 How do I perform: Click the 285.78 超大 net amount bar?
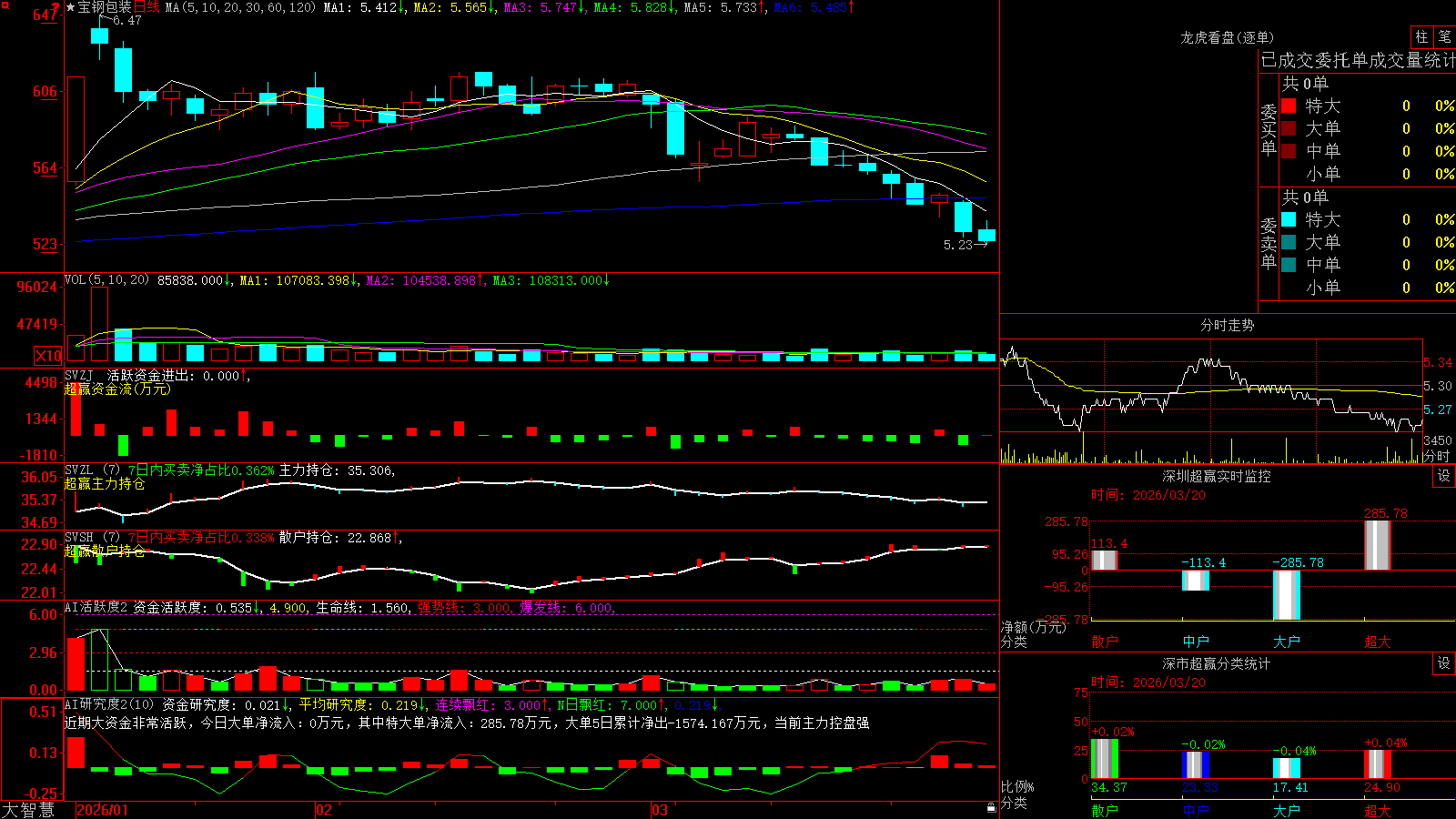(x=1378, y=546)
